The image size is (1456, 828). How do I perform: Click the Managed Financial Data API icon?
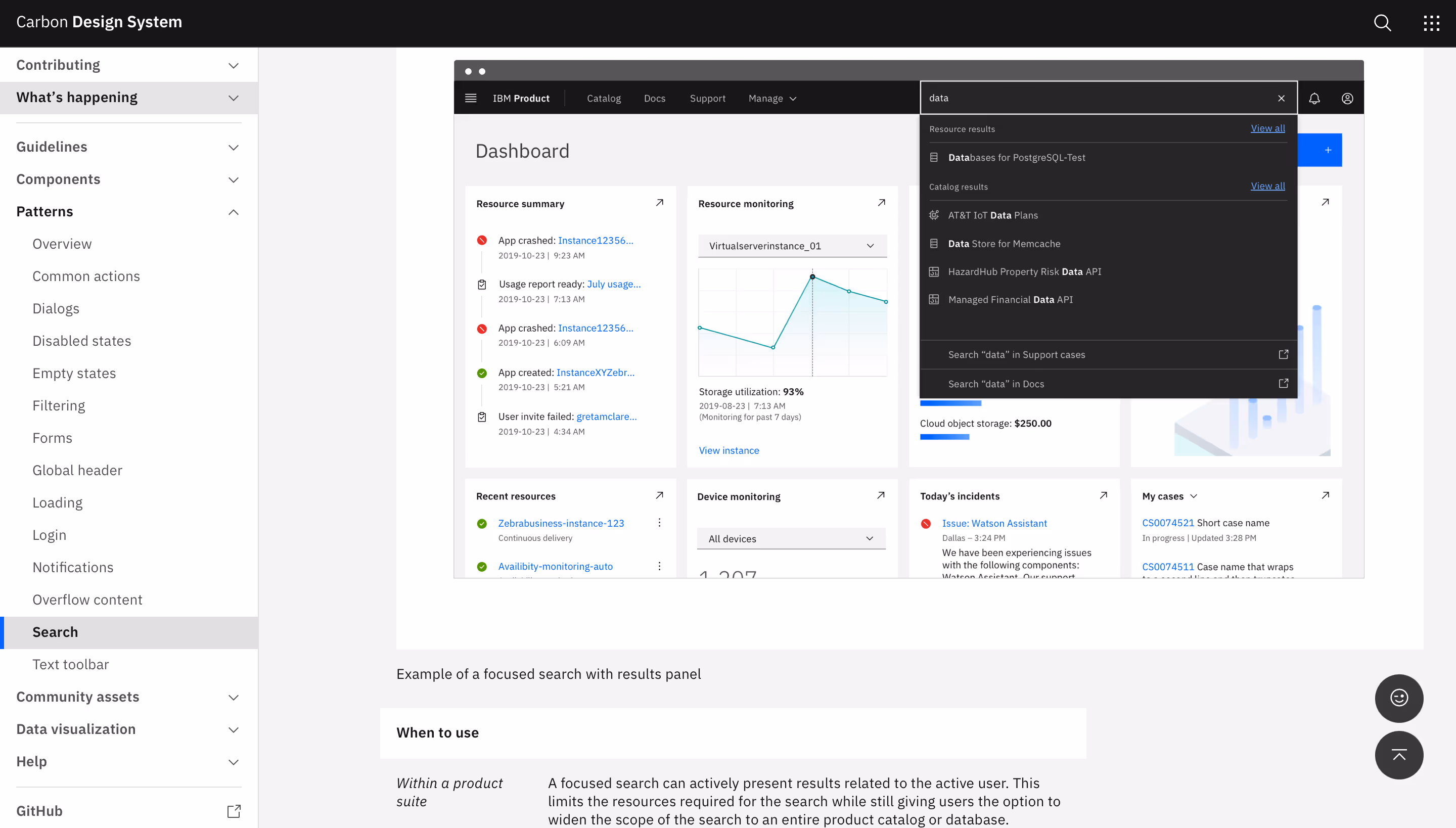pos(934,299)
